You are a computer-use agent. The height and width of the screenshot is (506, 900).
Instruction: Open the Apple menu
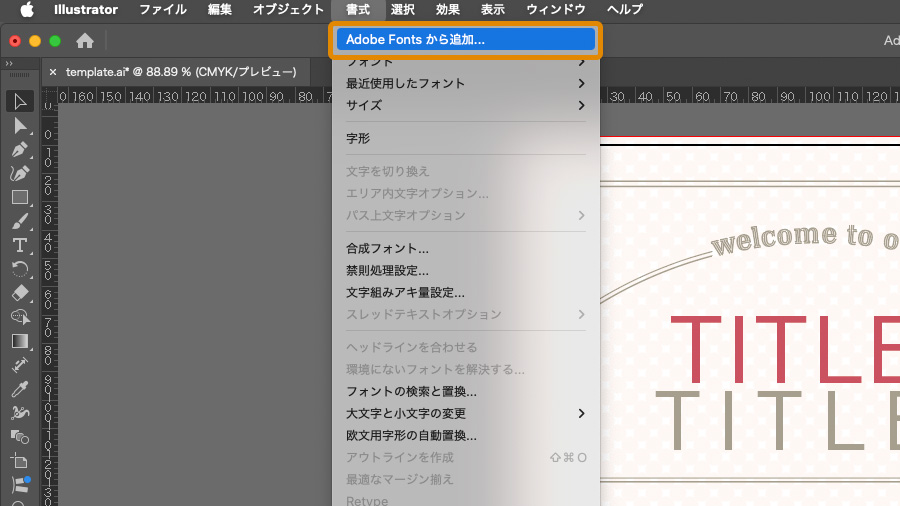26,9
